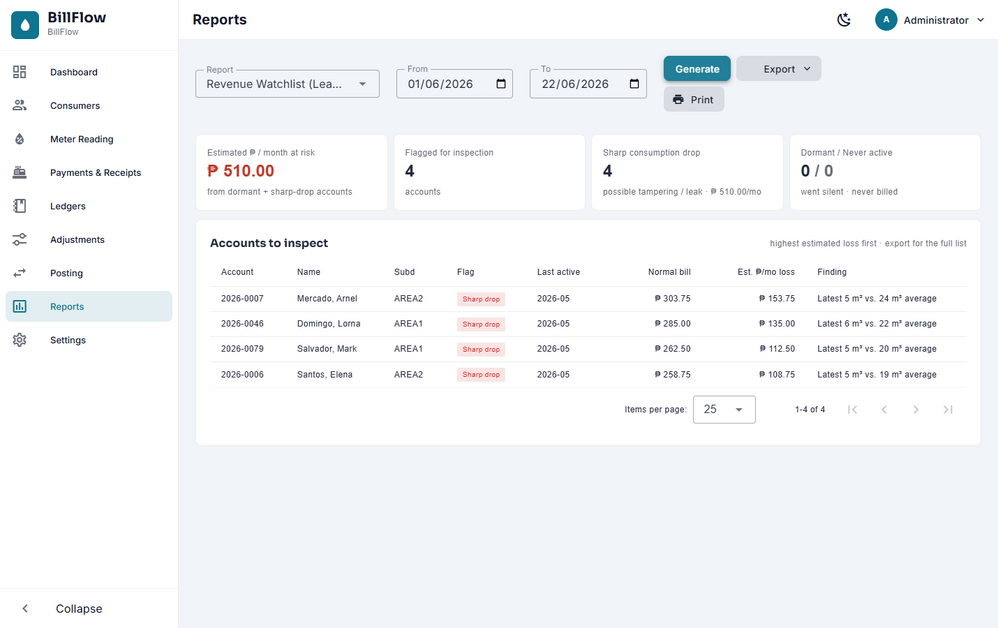Image resolution: width=1005 pixels, height=628 pixels.
Task: Collapse the sidebar navigation
Action: [x=63, y=609]
